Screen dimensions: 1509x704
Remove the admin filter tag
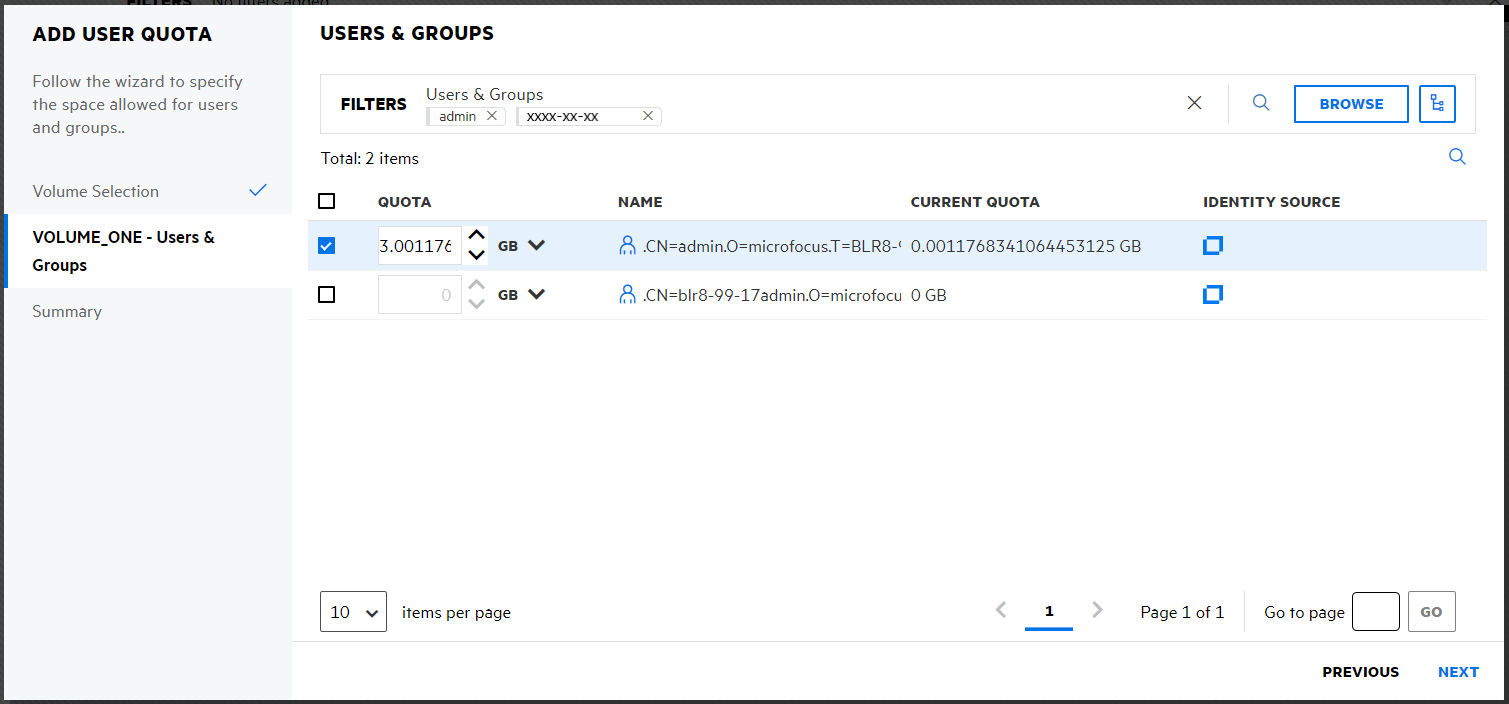tap(491, 116)
